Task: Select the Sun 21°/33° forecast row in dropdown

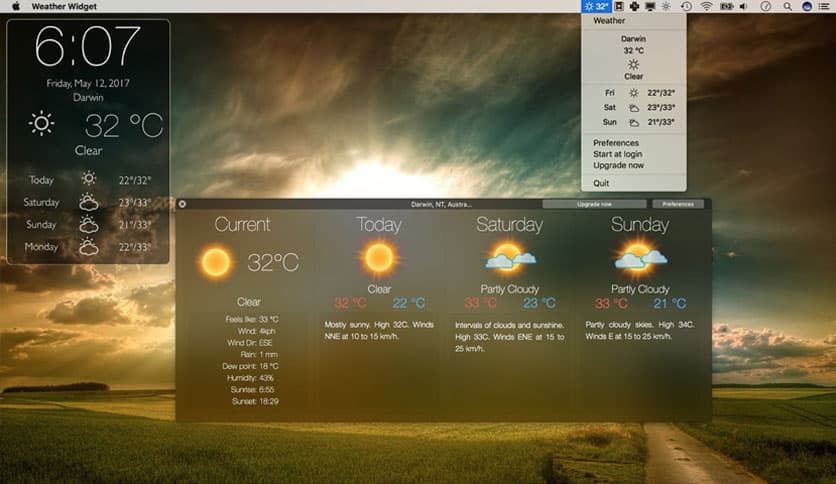Action: point(633,122)
